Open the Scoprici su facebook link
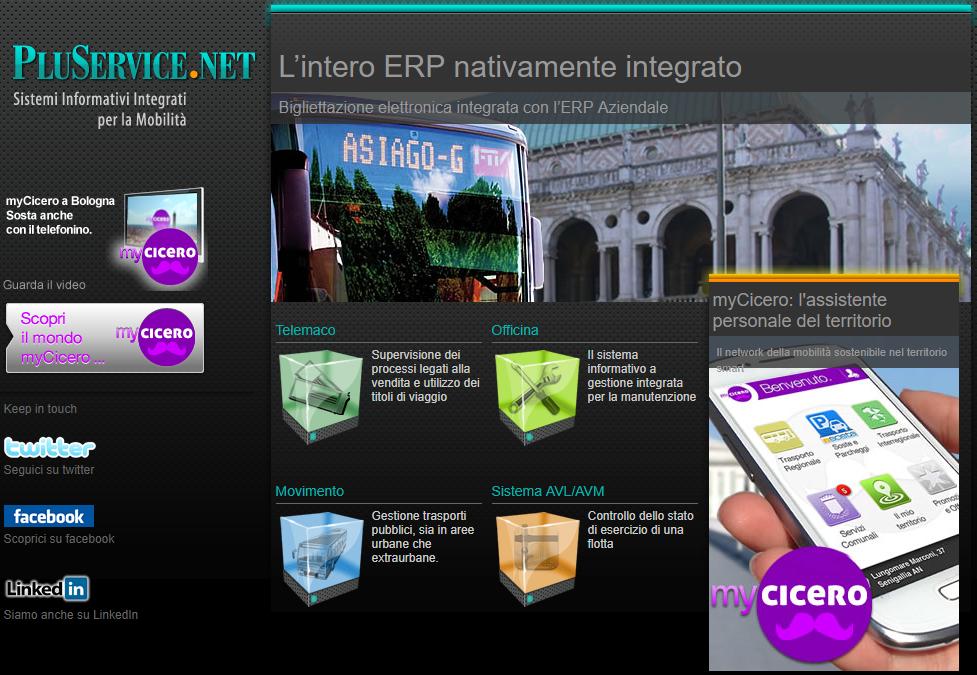 (59, 539)
